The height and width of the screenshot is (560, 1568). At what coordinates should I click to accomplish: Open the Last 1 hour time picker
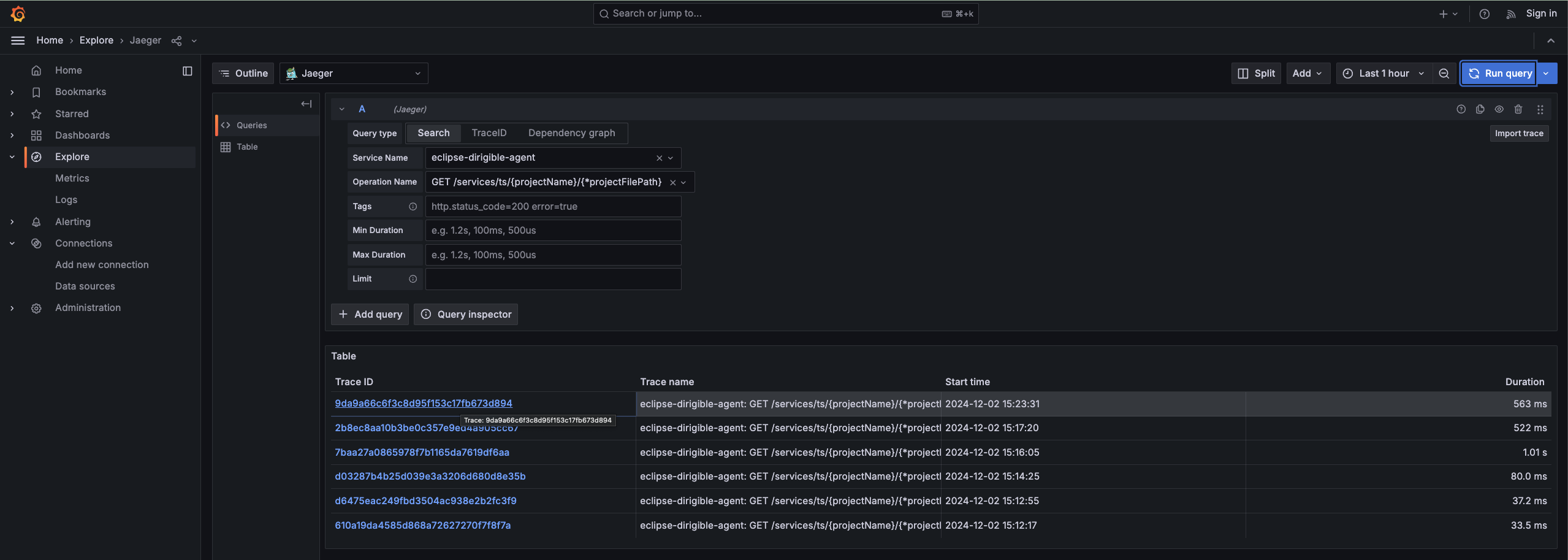point(1384,74)
